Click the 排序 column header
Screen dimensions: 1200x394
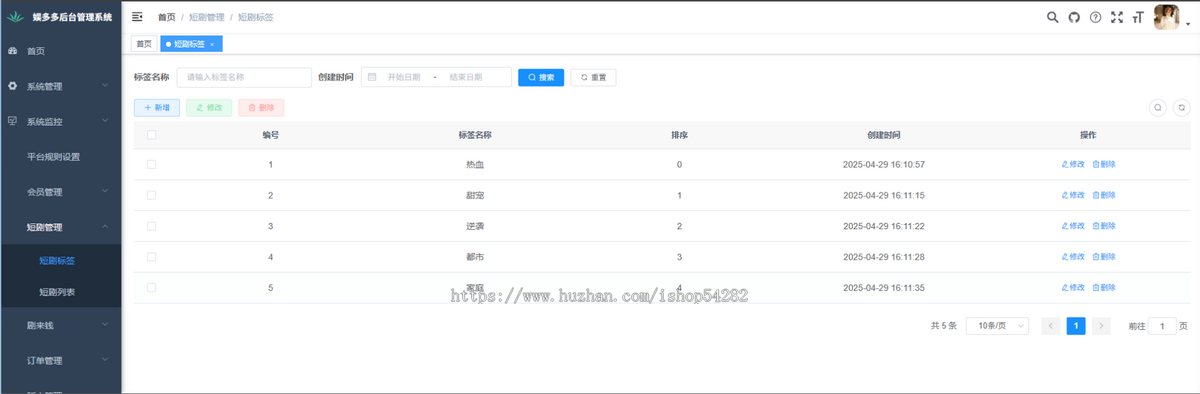679,134
